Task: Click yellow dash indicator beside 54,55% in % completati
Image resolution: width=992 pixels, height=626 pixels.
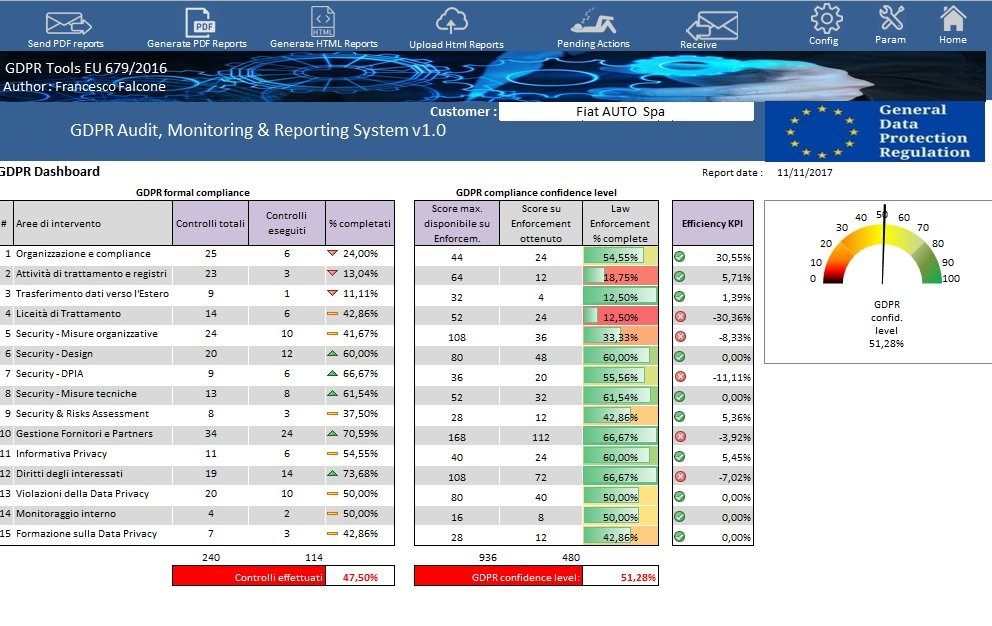Action: (332, 454)
